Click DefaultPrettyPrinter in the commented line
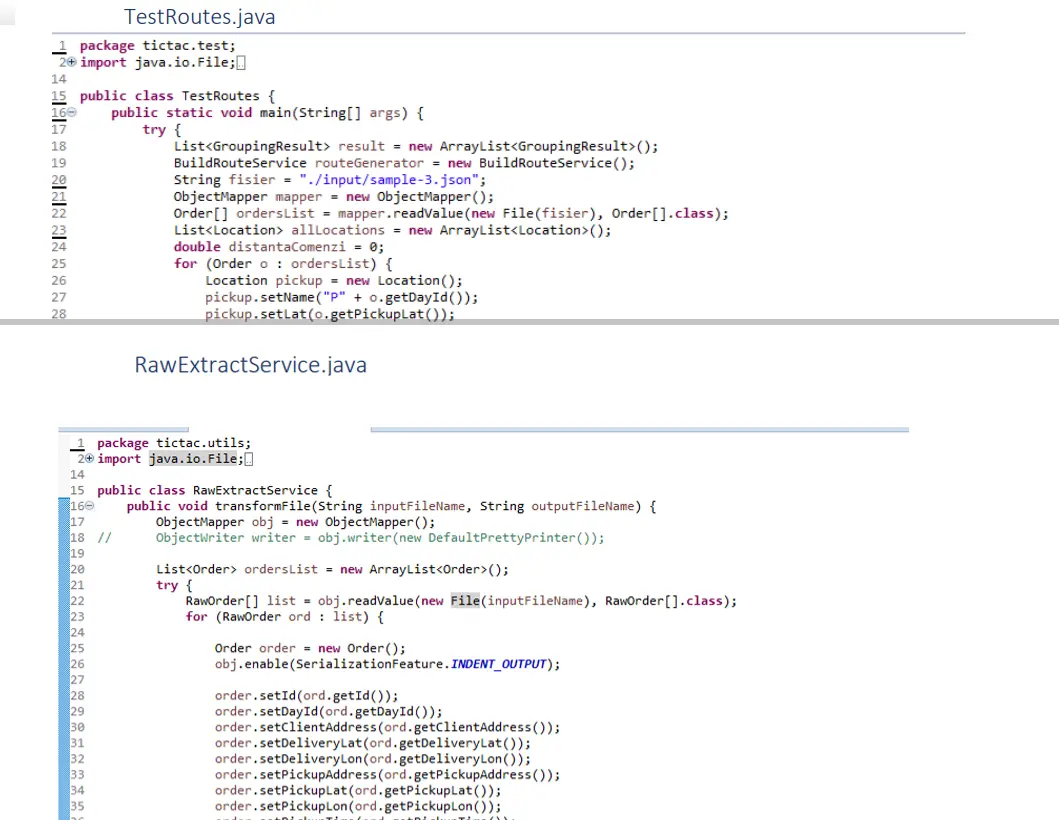The height and width of the screenshot is (820, 1059). tap(512, 538)
